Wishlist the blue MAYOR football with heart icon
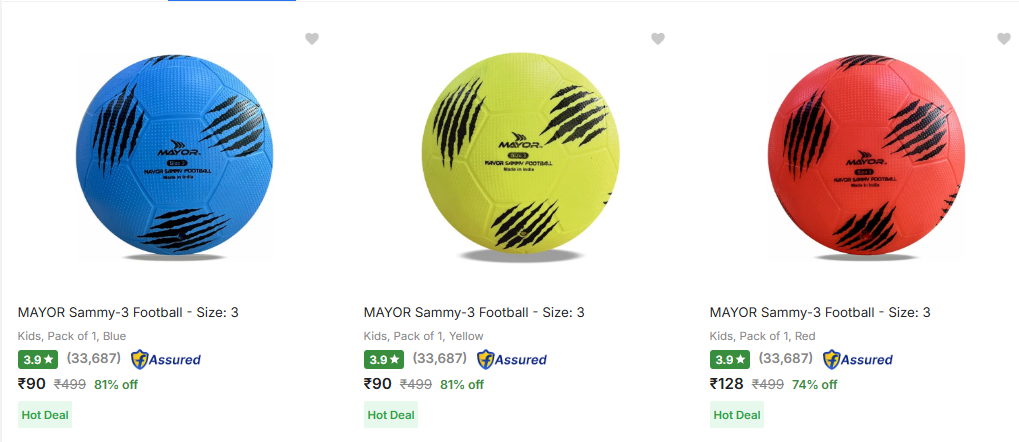The width and height of the screenshot is (1019, 442). pyautogui.click(x=312, y=39)
